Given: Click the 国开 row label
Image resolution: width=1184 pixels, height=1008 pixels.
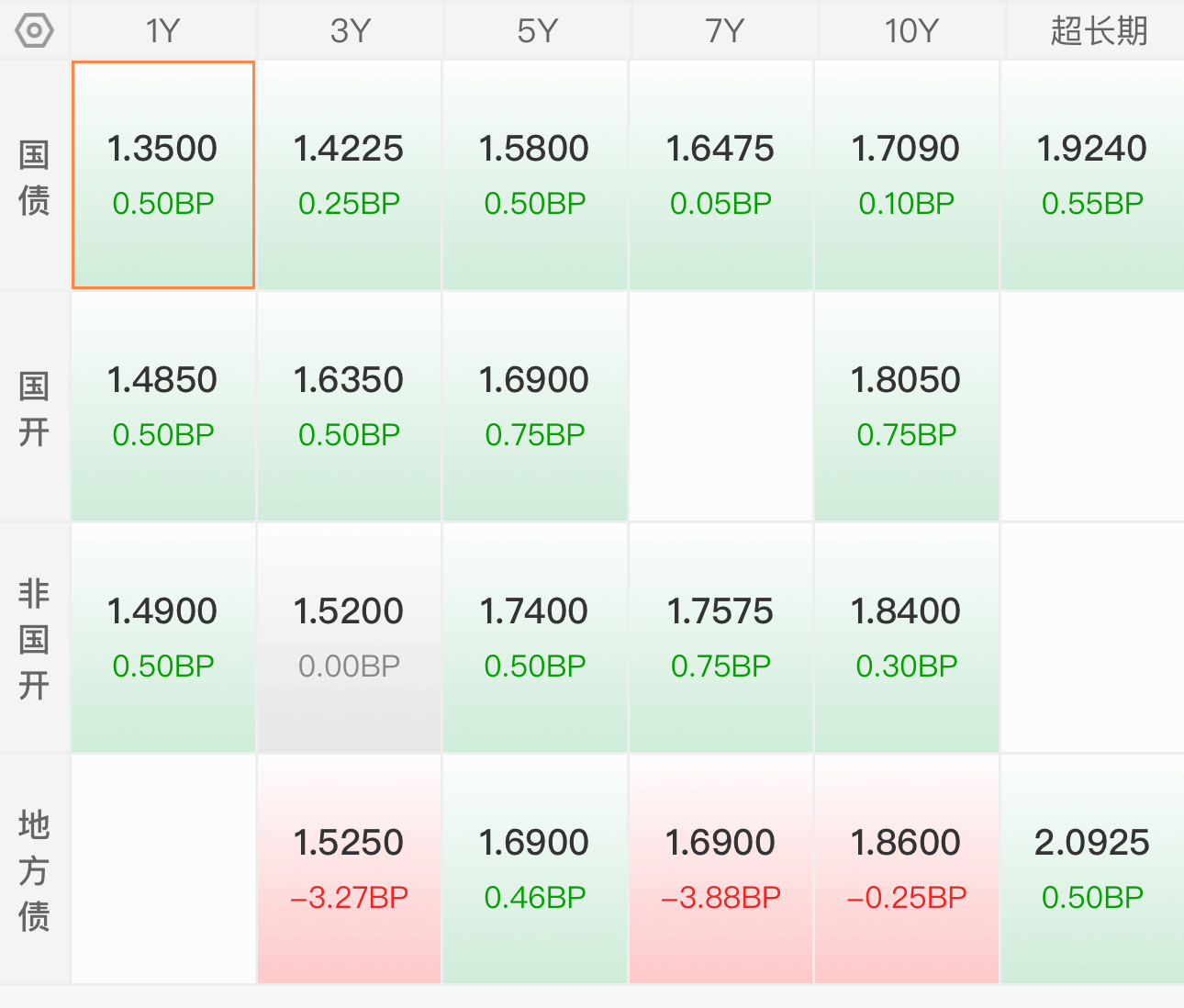Looking at the screenshot, I should [x=34, y=408].
